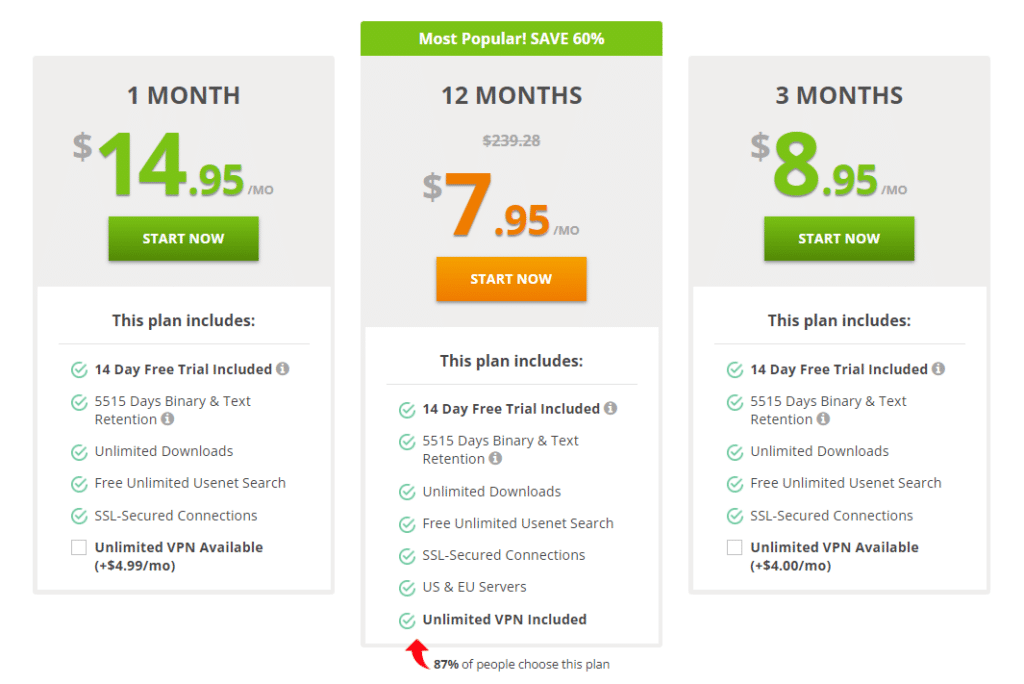Click the 14 Day Free Trial info icon in 3 Months plan
The height and width of the screenshot is (684, 1024).
coord(940,369)
